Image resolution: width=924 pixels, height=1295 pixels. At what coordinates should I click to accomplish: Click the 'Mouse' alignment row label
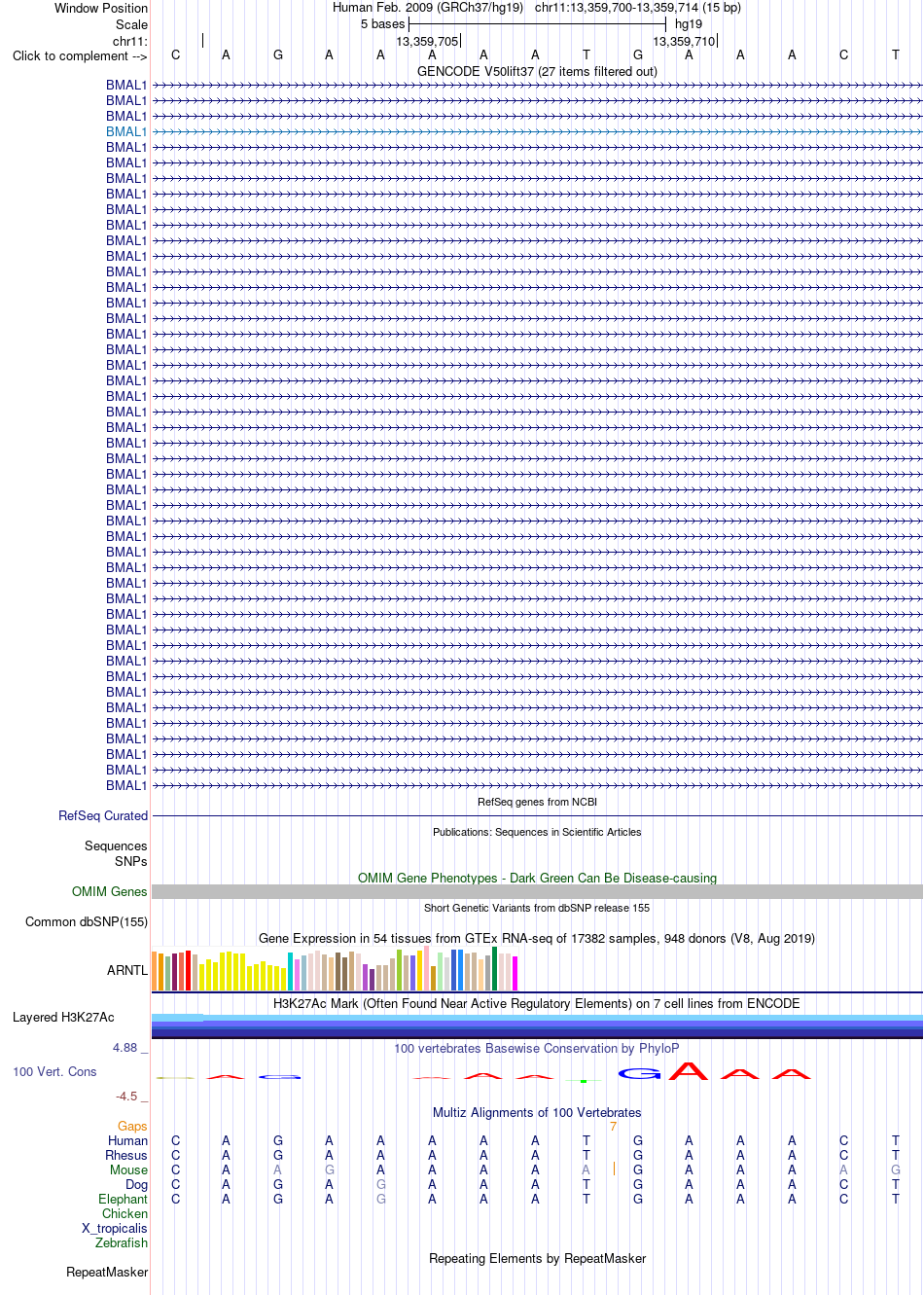[128, 1169]
